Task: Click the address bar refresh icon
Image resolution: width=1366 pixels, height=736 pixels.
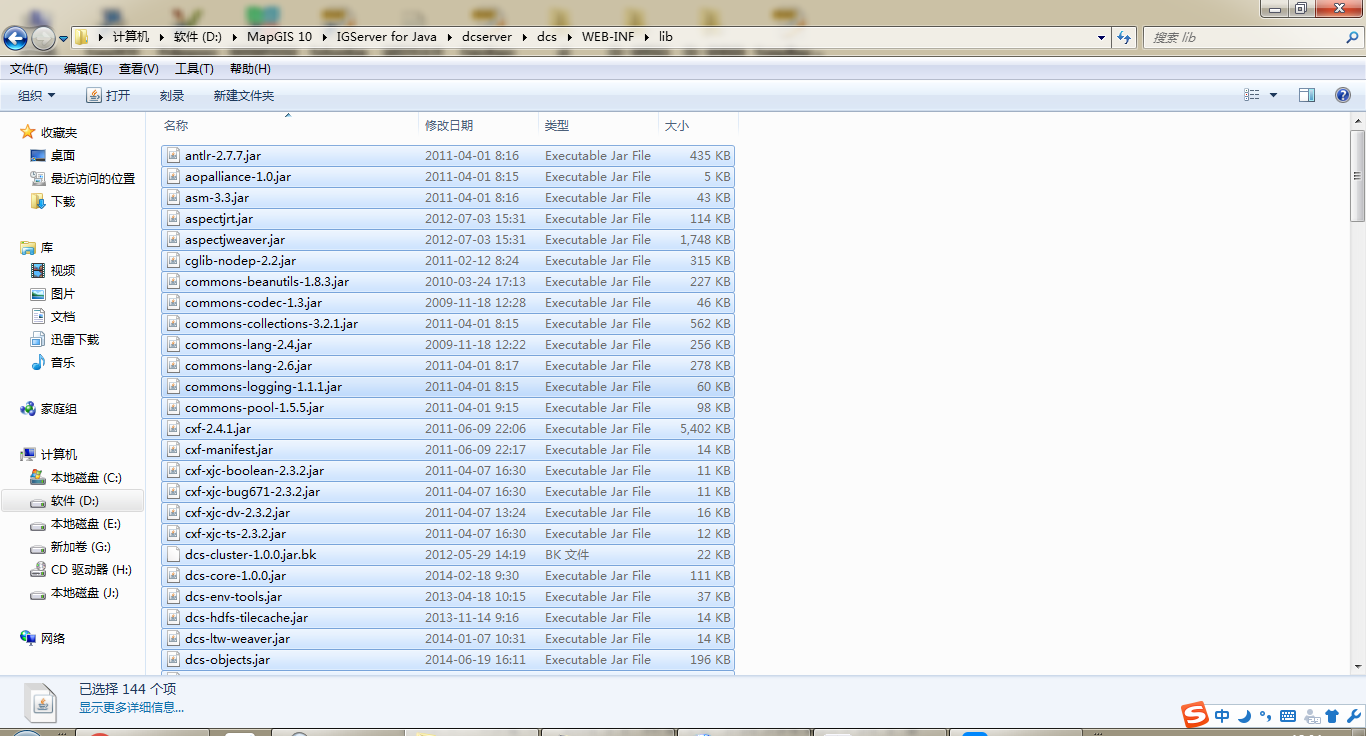Action: click(x=1124, y=37)
